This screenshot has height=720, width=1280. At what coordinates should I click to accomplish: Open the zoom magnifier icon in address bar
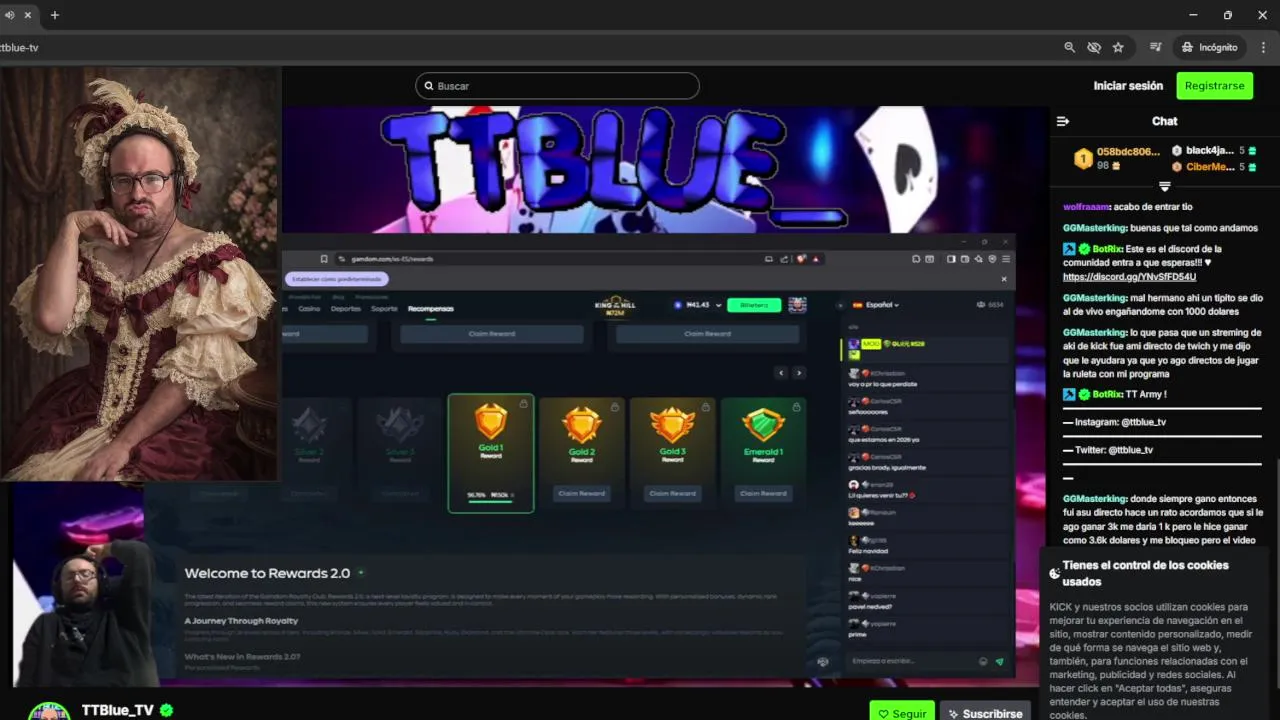click(x=1069, y=47)
